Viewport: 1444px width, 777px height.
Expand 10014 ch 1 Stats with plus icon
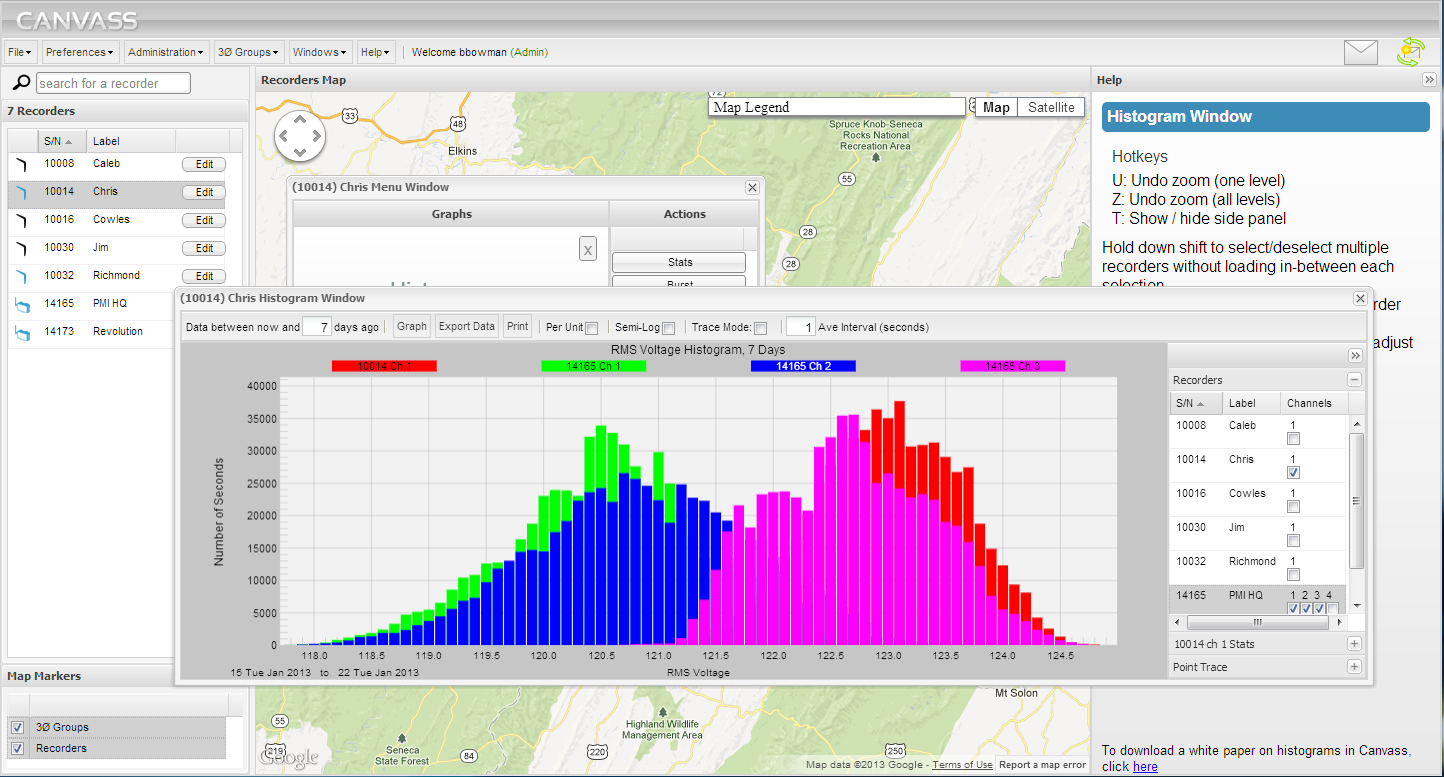click(1355, 643)
